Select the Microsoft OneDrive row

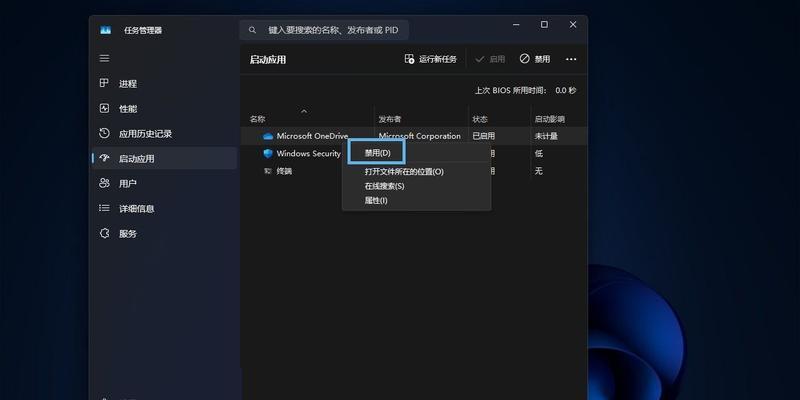tap(413, 136)
